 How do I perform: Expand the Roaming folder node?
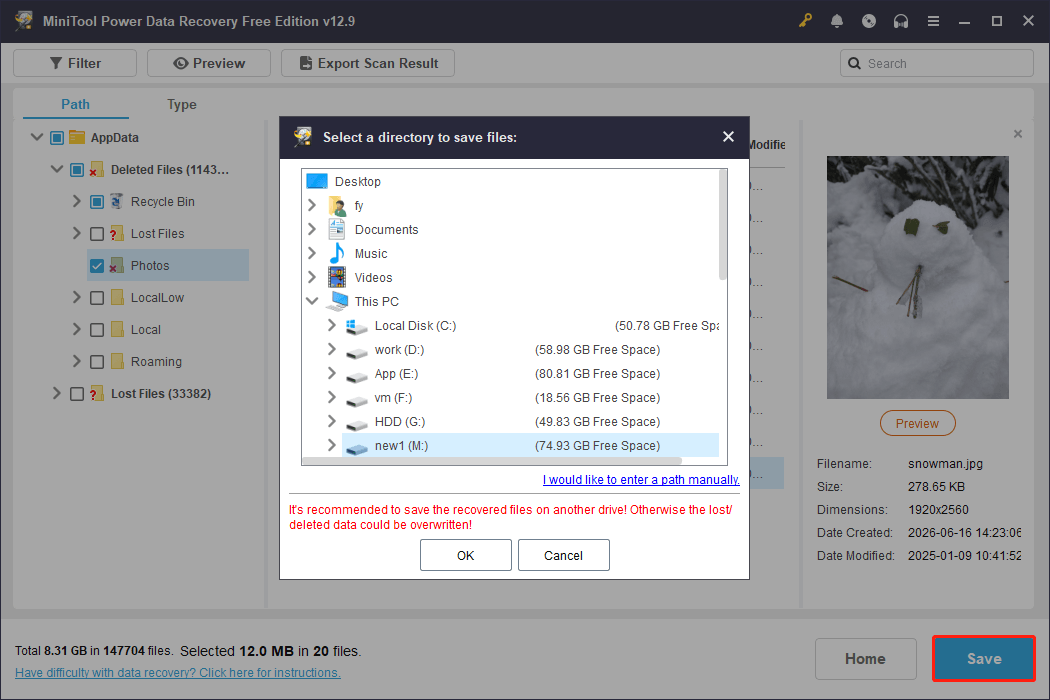coord(76,361)
